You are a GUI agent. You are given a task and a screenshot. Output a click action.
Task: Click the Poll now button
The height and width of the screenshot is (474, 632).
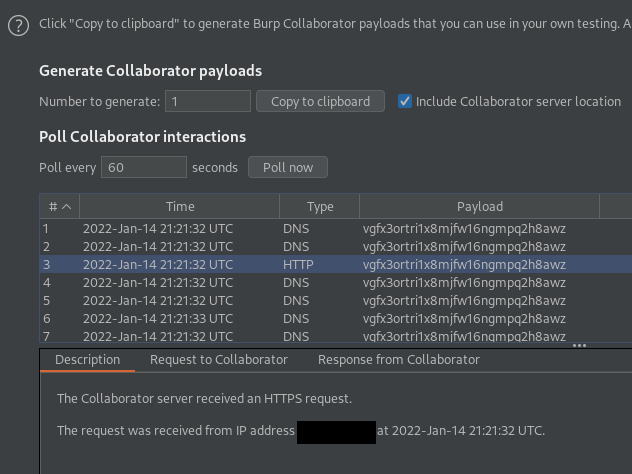click(288, 167)
